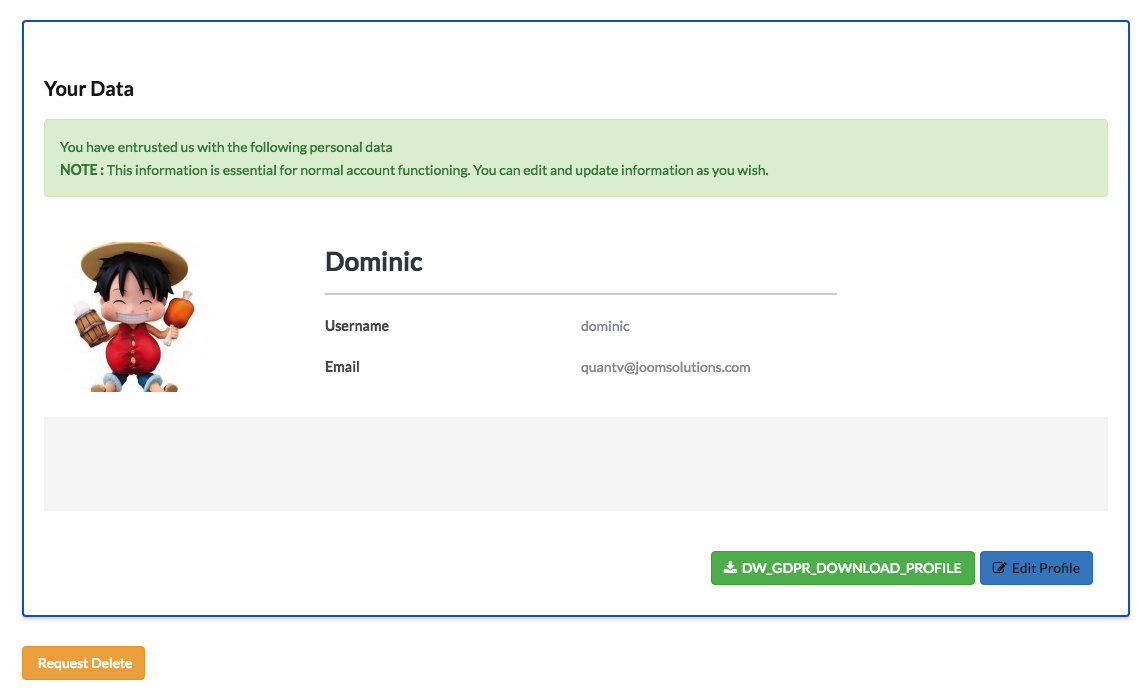
Task: Click the orange Request Delete button
Action: coord(84,663)
